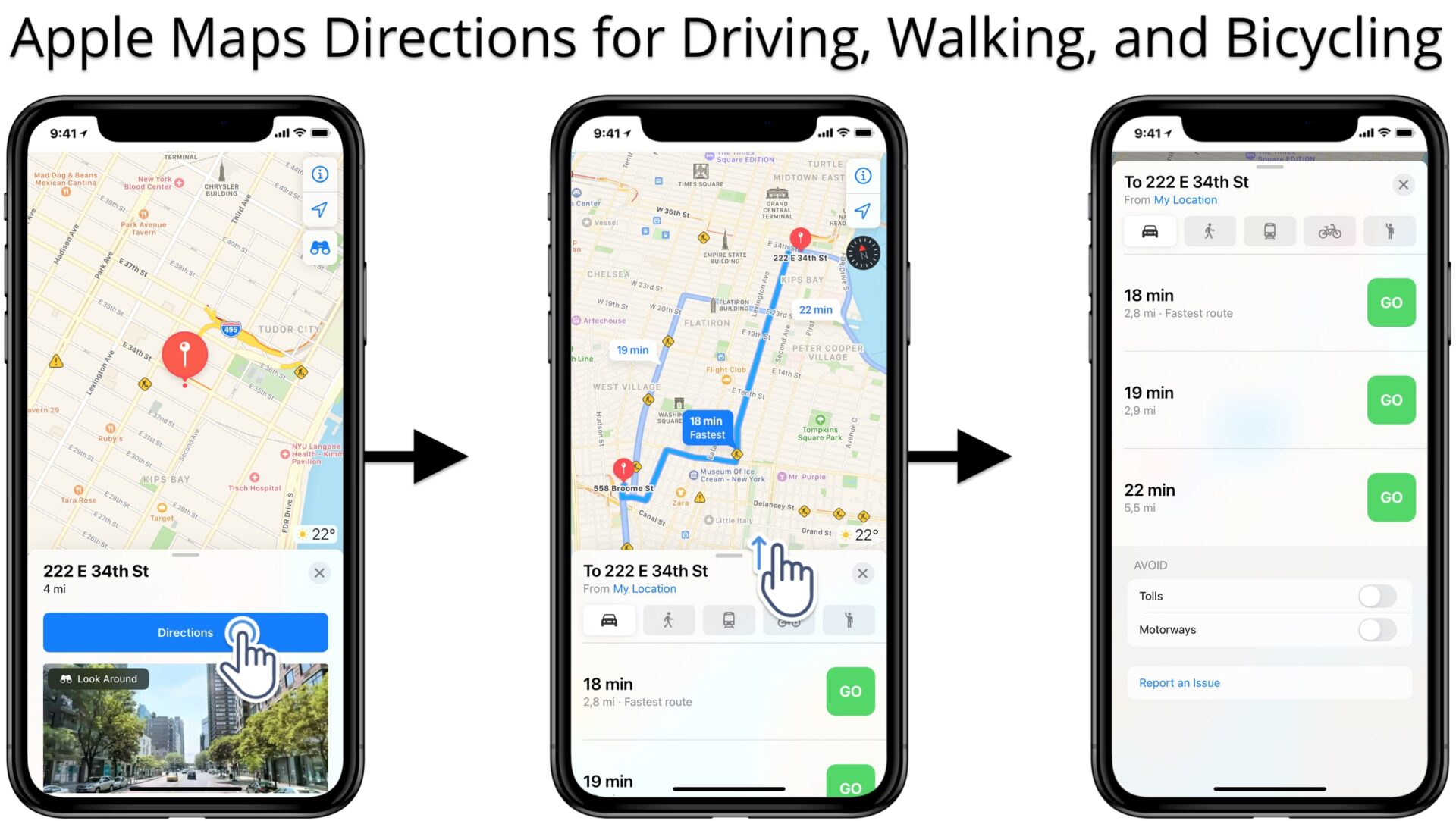Click Directions button for 222 E 34th St

tap(185, 632)
